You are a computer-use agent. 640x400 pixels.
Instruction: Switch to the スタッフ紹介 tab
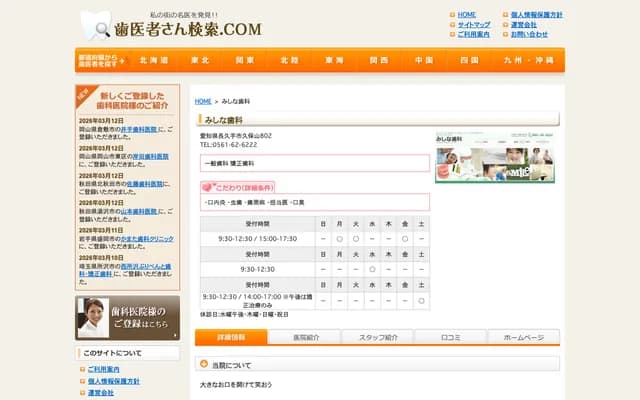coord(378,338)
